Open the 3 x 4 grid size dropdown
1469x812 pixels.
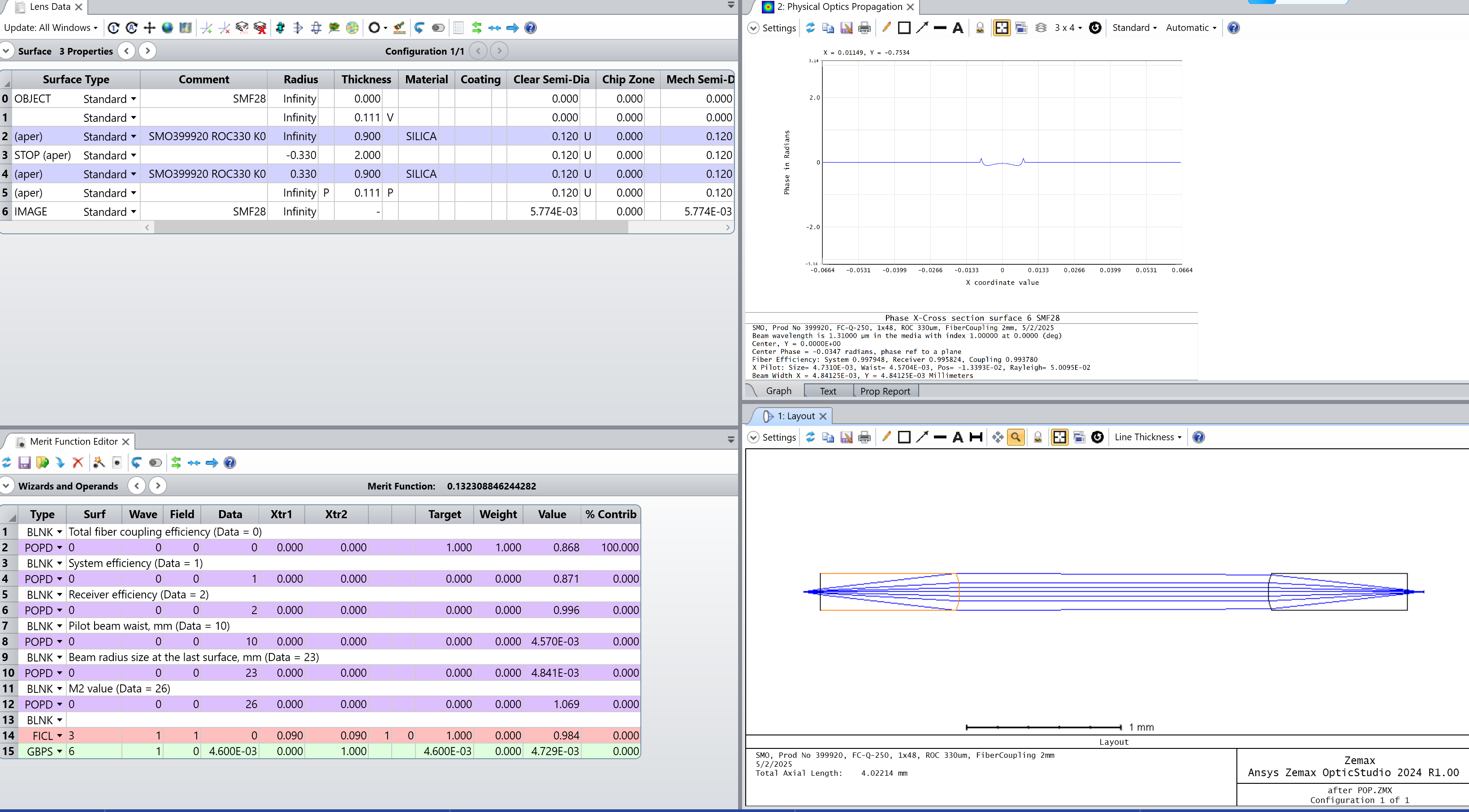pyautogui.click(x=1067, y=28)
